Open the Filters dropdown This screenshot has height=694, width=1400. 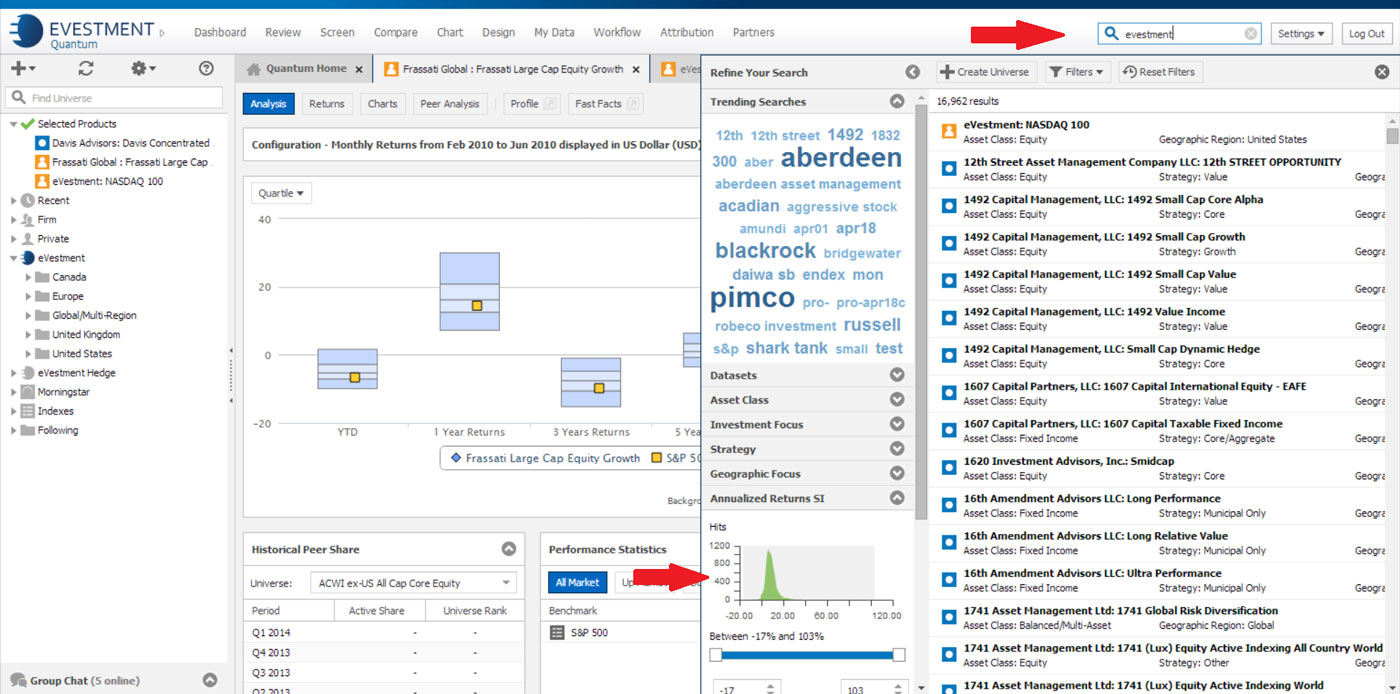(1078, 72)
